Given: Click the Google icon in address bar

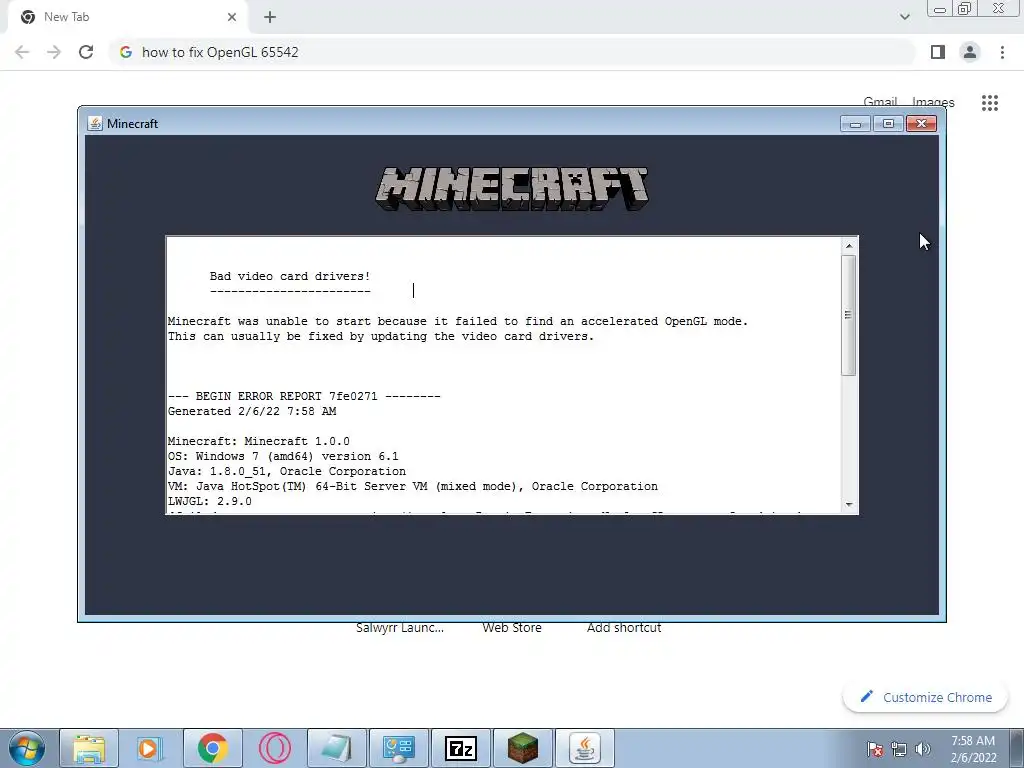Looking at the screenshot, I should click(126, 52).
